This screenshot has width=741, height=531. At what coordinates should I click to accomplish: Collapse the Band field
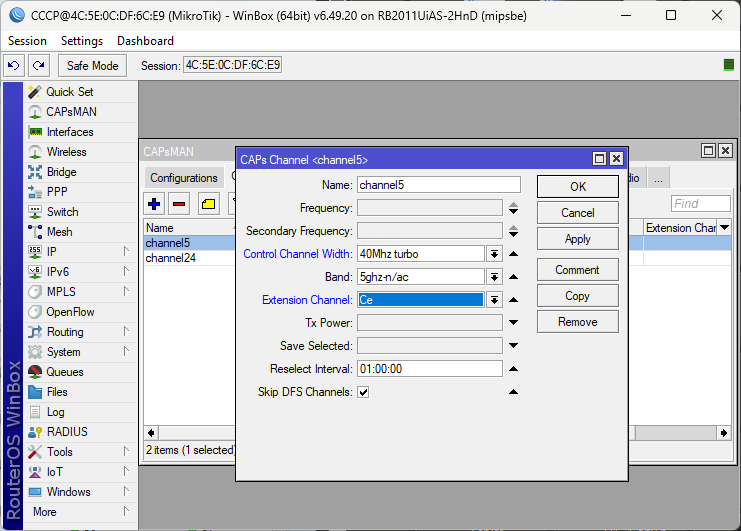[514, 276]
